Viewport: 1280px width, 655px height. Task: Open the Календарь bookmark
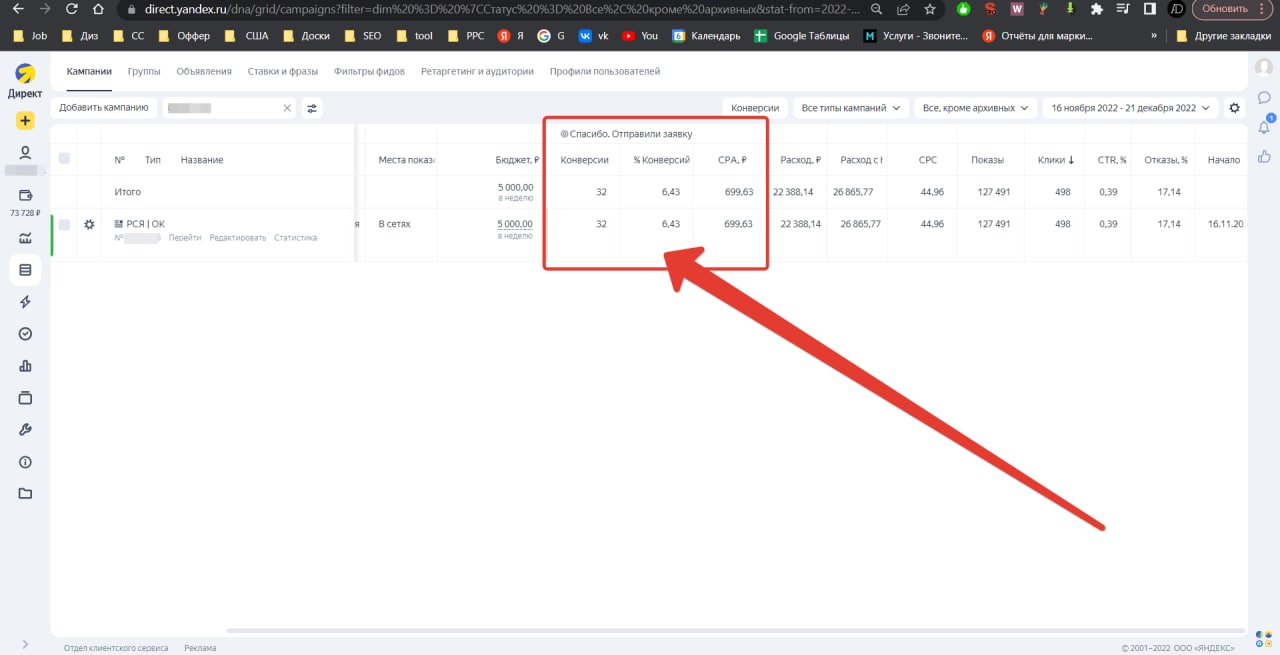click(x=706, y=35)
